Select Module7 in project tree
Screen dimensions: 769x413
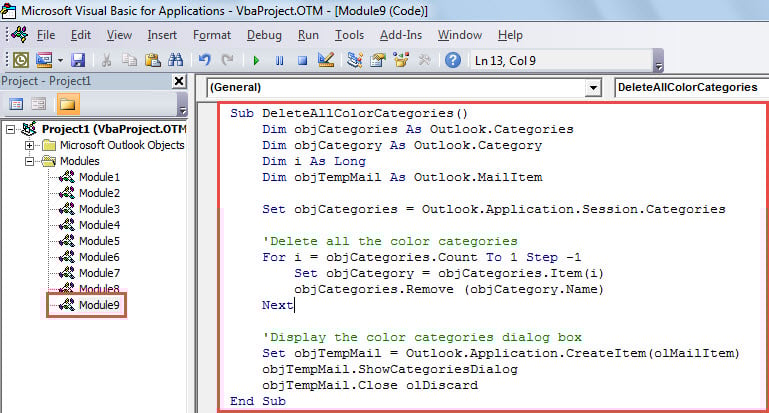coord(99,273)
